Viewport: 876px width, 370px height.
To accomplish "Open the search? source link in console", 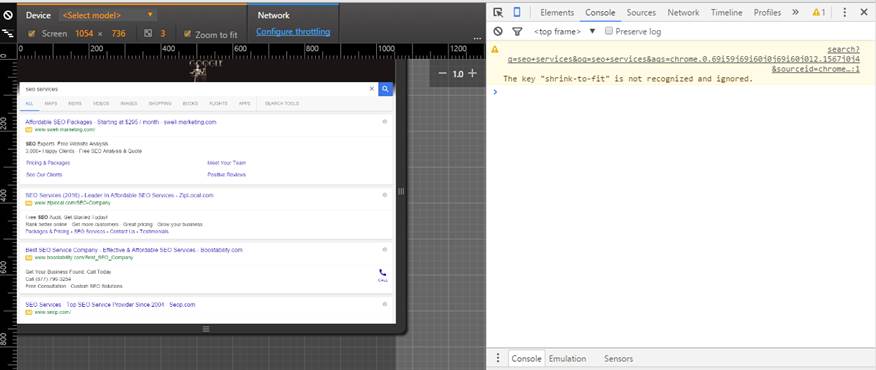I will pos(683,59).
